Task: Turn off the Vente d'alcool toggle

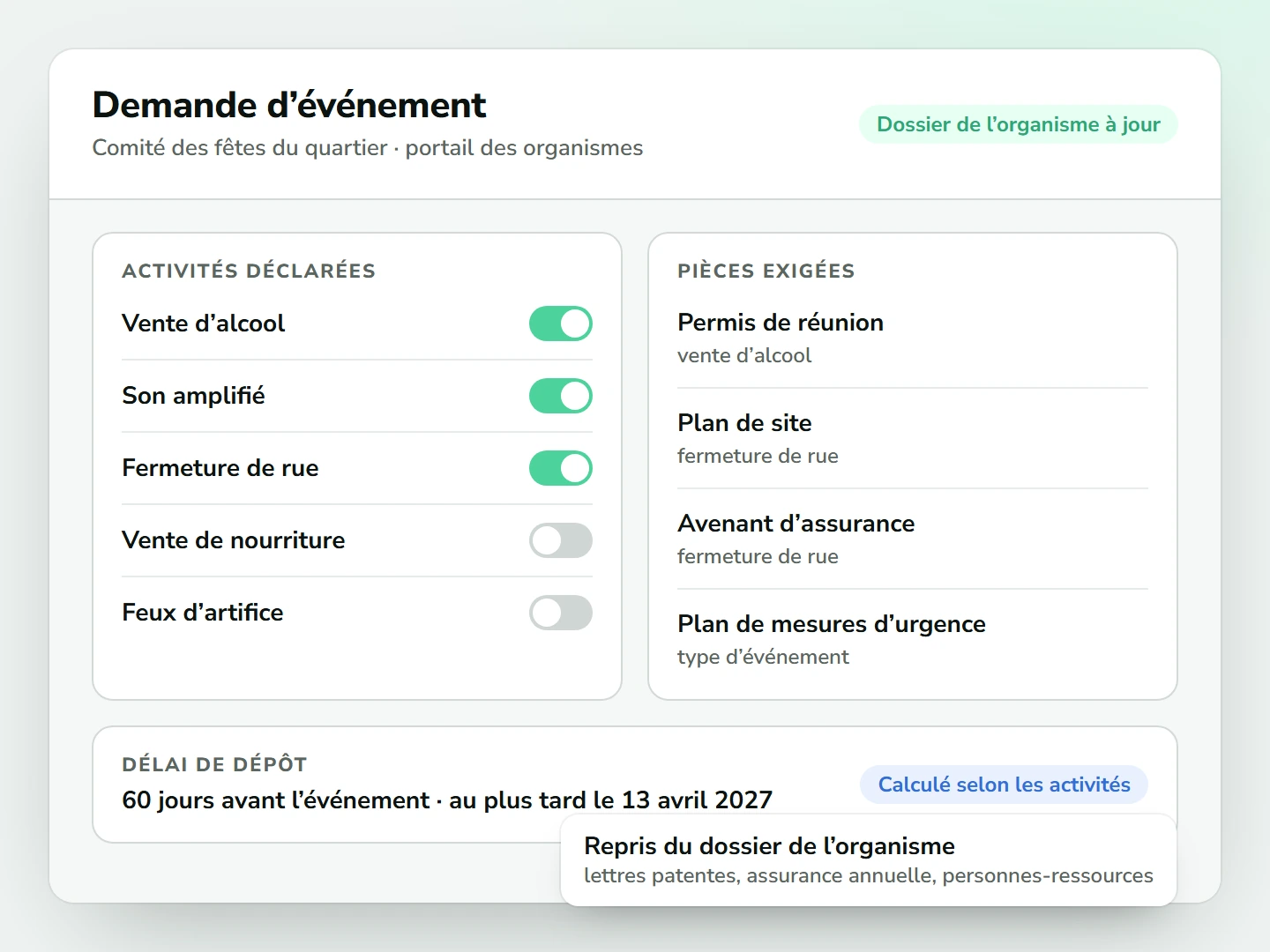Action: tap(561, 324)
